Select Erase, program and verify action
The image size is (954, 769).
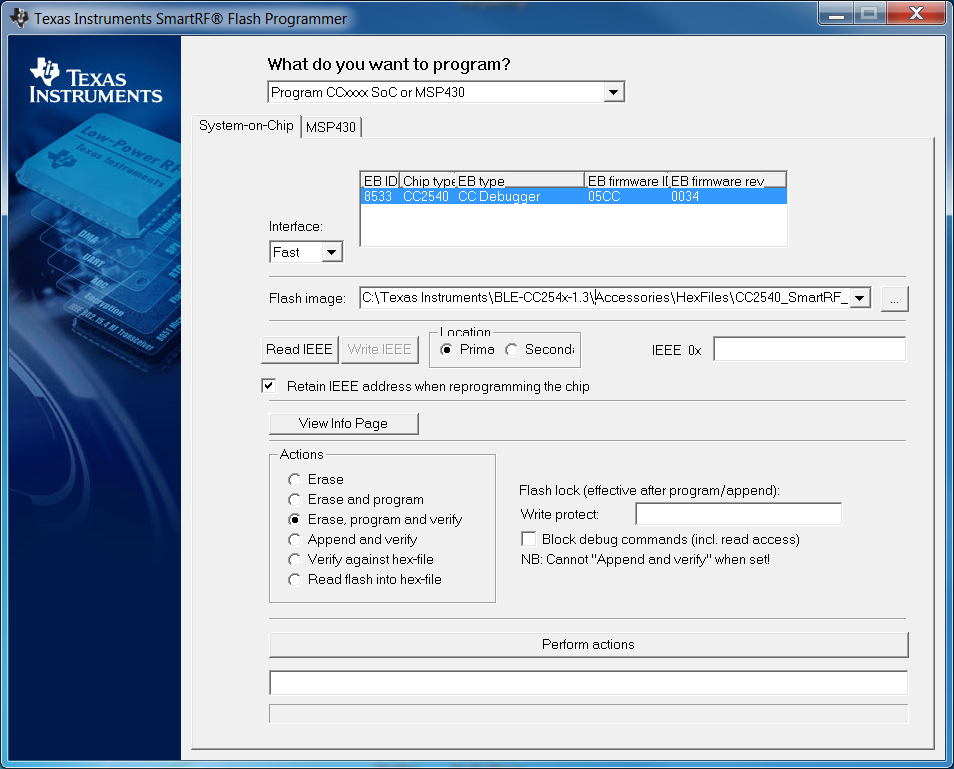pos(295,520)
